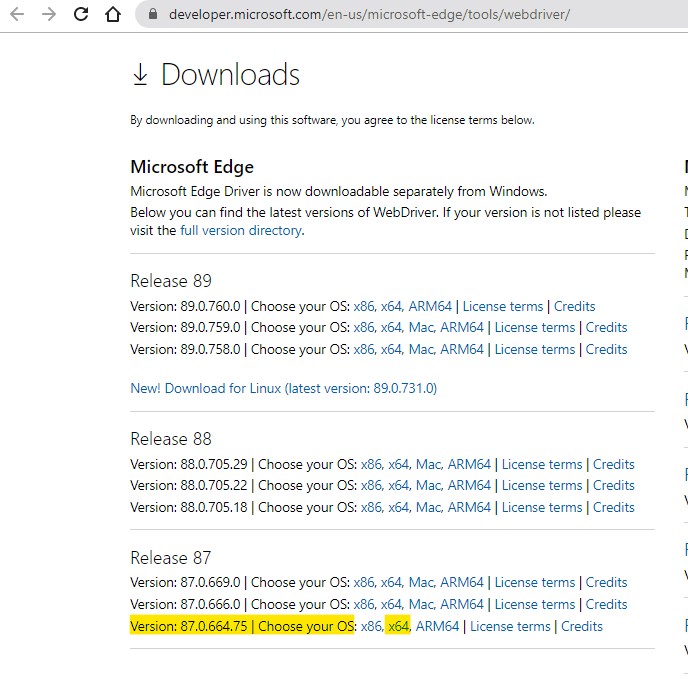
Task: Open License terms for version 88.0.705.18
Action: [541, 507]
